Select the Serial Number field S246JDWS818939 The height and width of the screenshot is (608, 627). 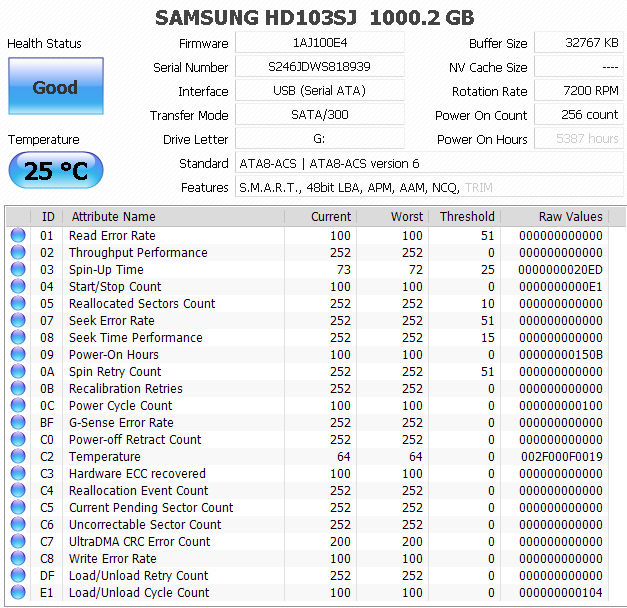tap(320, 66)
